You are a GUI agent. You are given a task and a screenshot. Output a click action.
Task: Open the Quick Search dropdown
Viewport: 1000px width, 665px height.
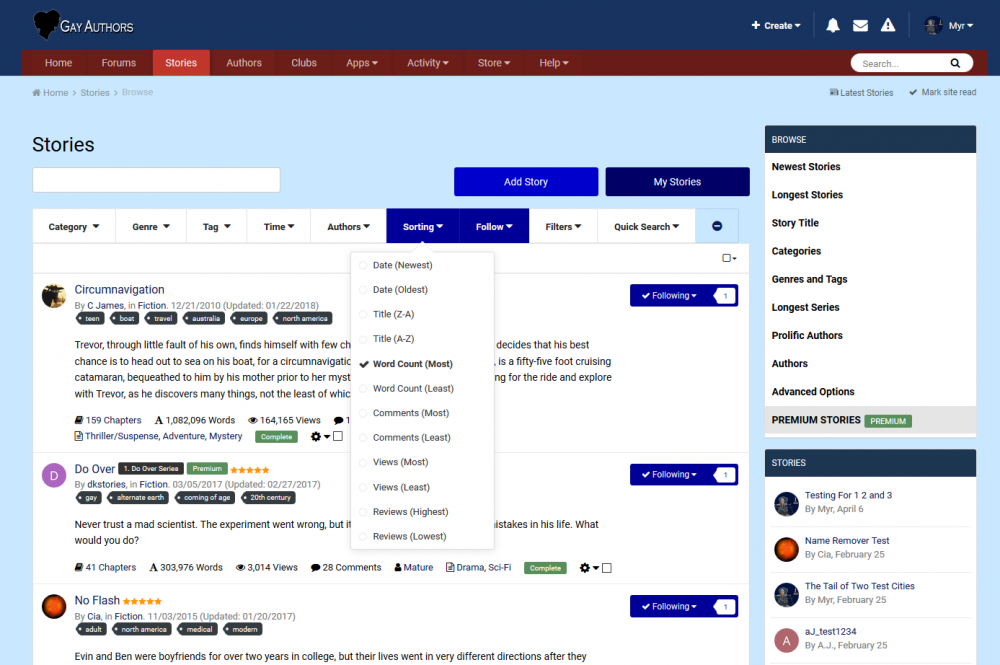tap(646, 227)
